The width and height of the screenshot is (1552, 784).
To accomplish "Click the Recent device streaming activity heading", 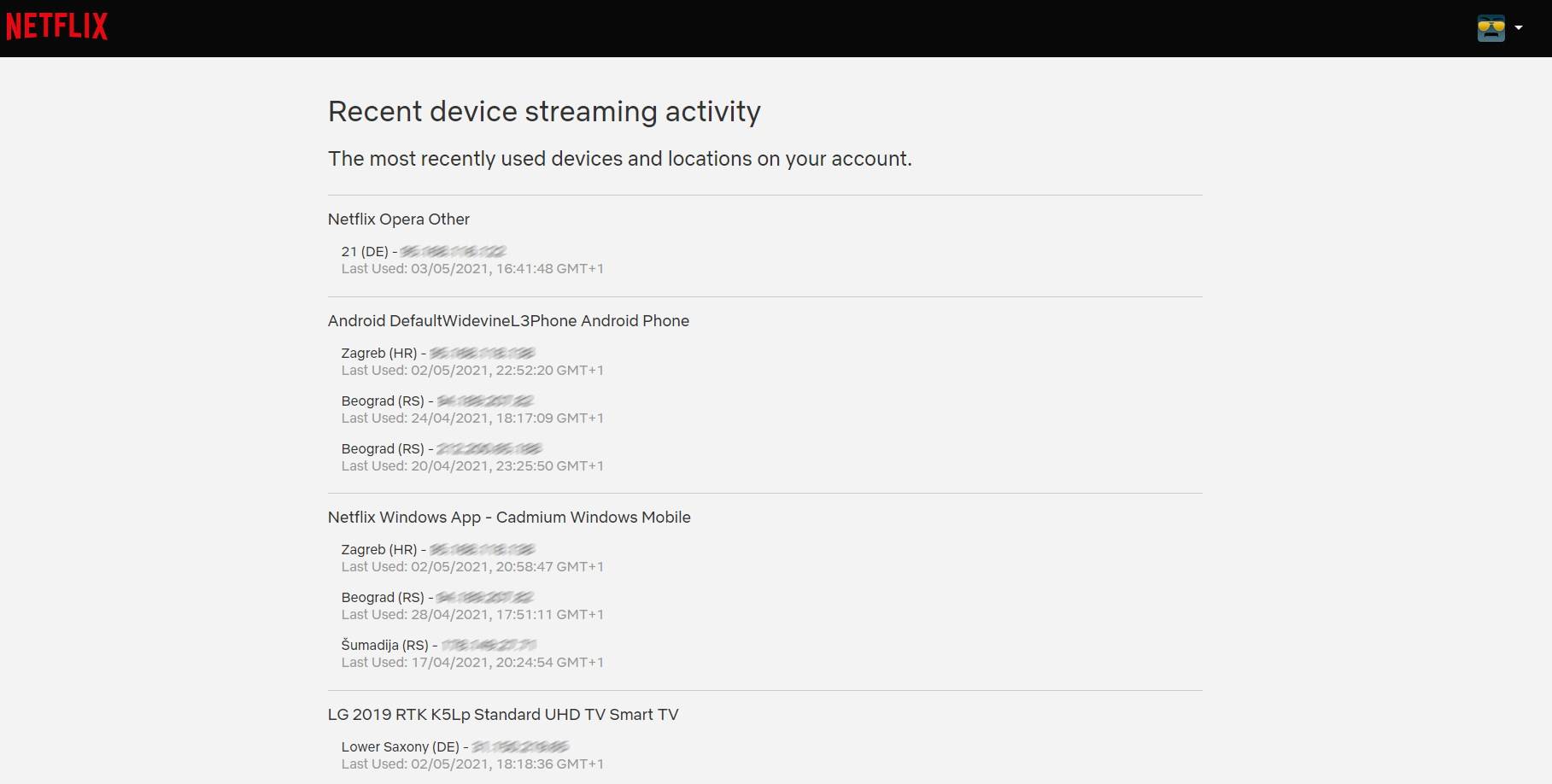I will click(x=544, y=112).
